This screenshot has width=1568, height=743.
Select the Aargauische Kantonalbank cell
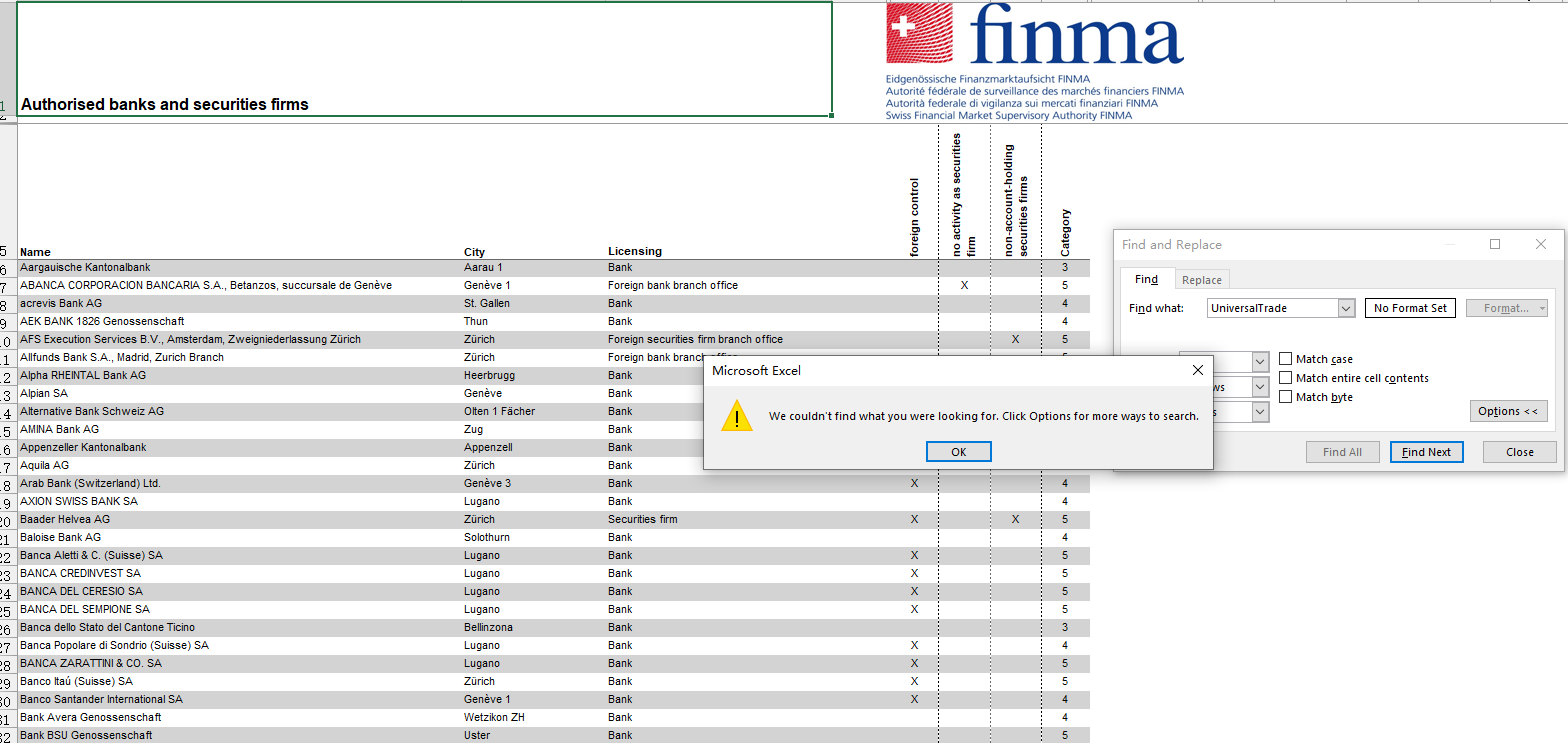click(x=239, y=268)
